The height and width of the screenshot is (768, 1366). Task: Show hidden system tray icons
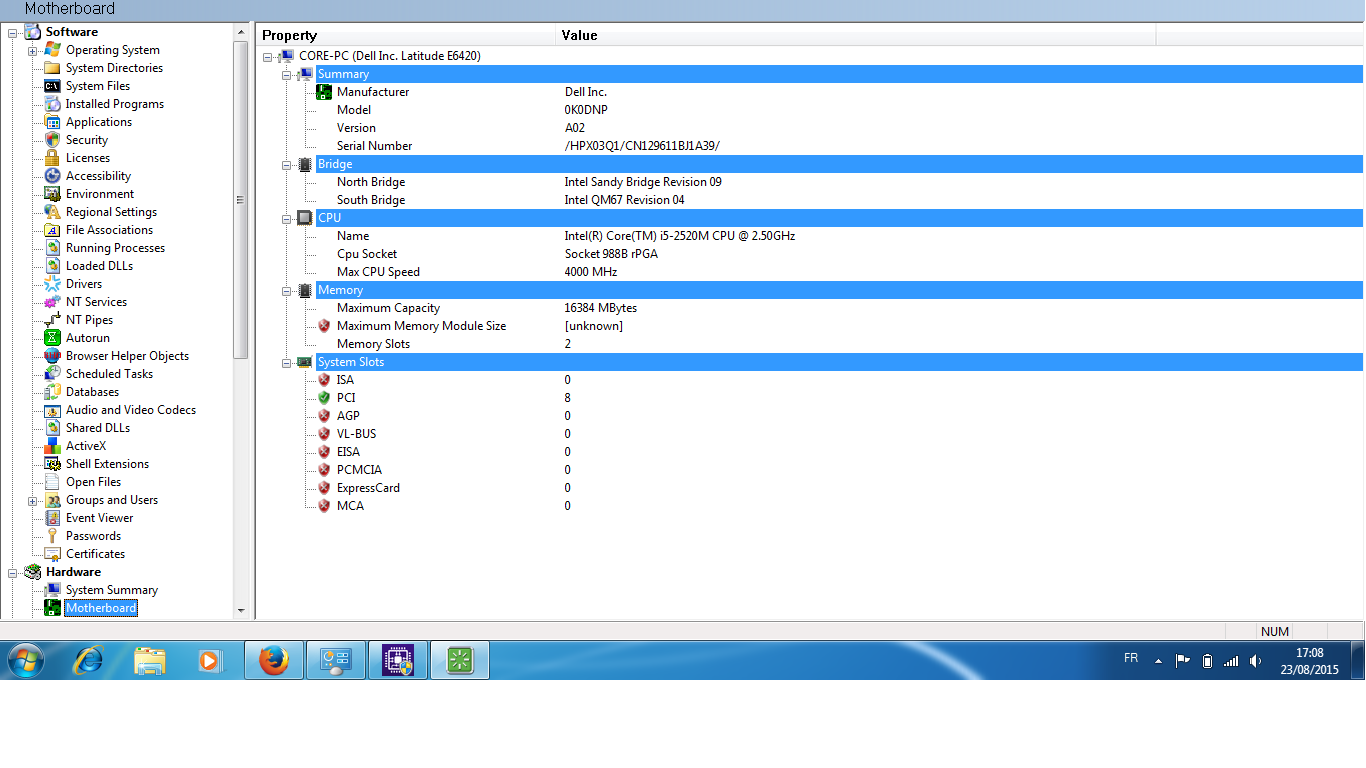click(x=1158, y=661)
